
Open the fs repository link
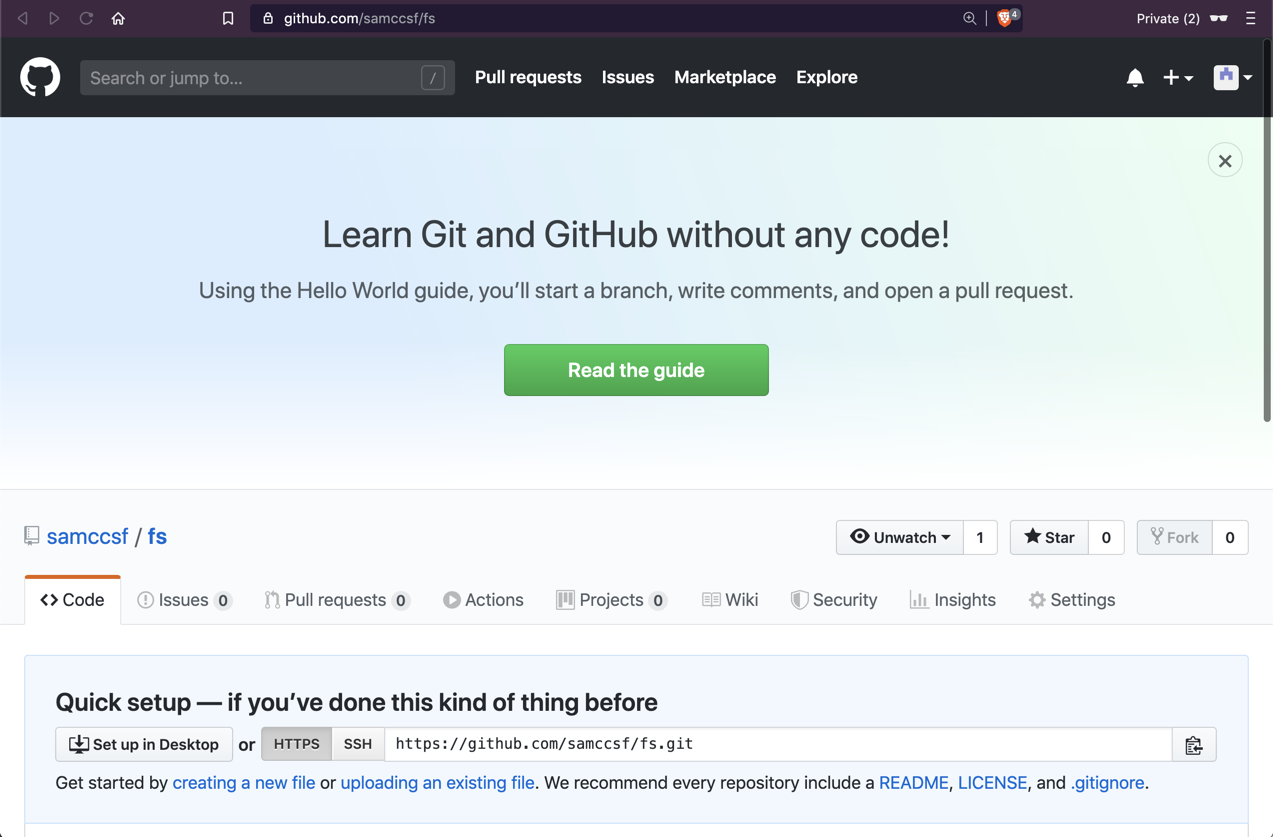(x=157, y=536)
